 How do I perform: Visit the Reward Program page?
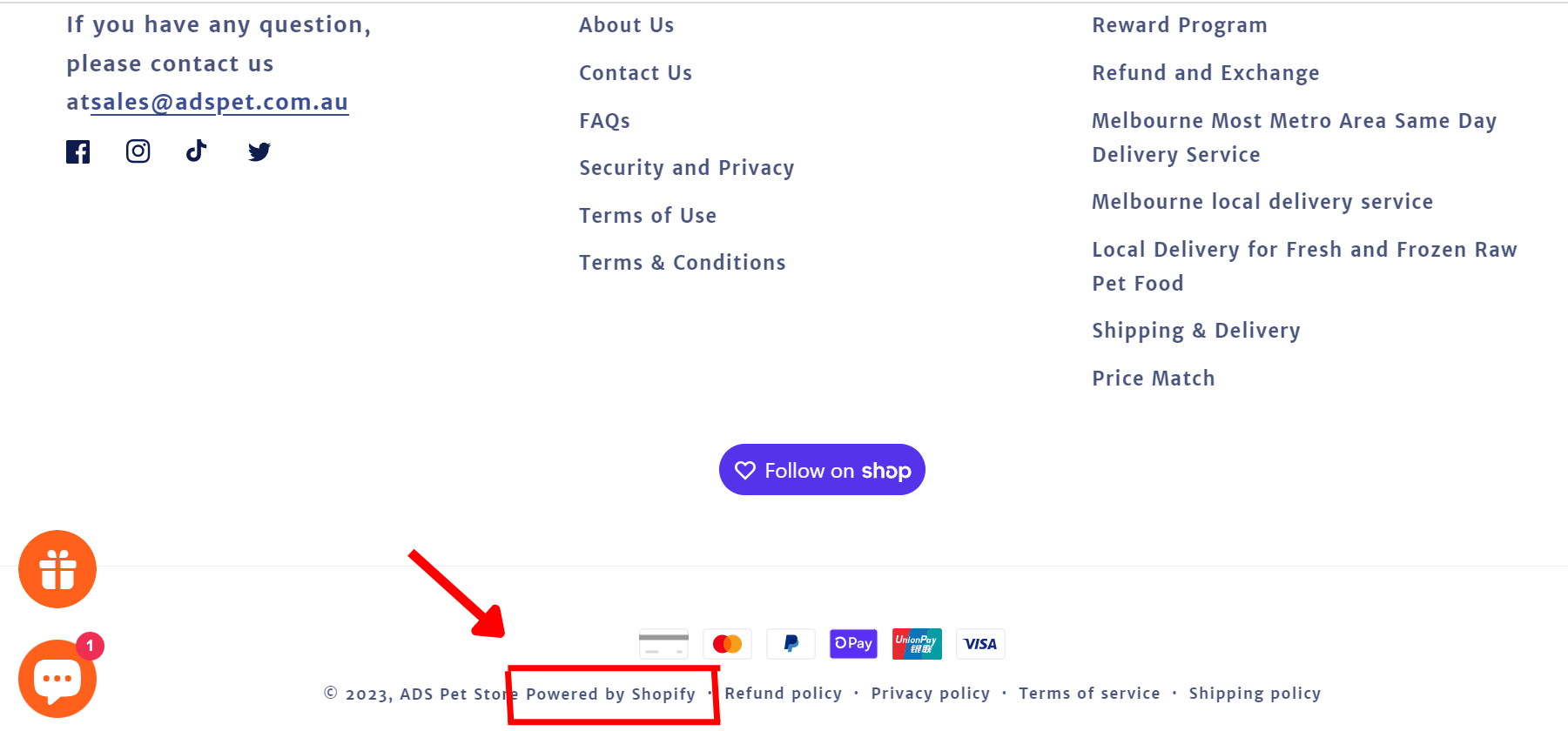(1179, 25)
